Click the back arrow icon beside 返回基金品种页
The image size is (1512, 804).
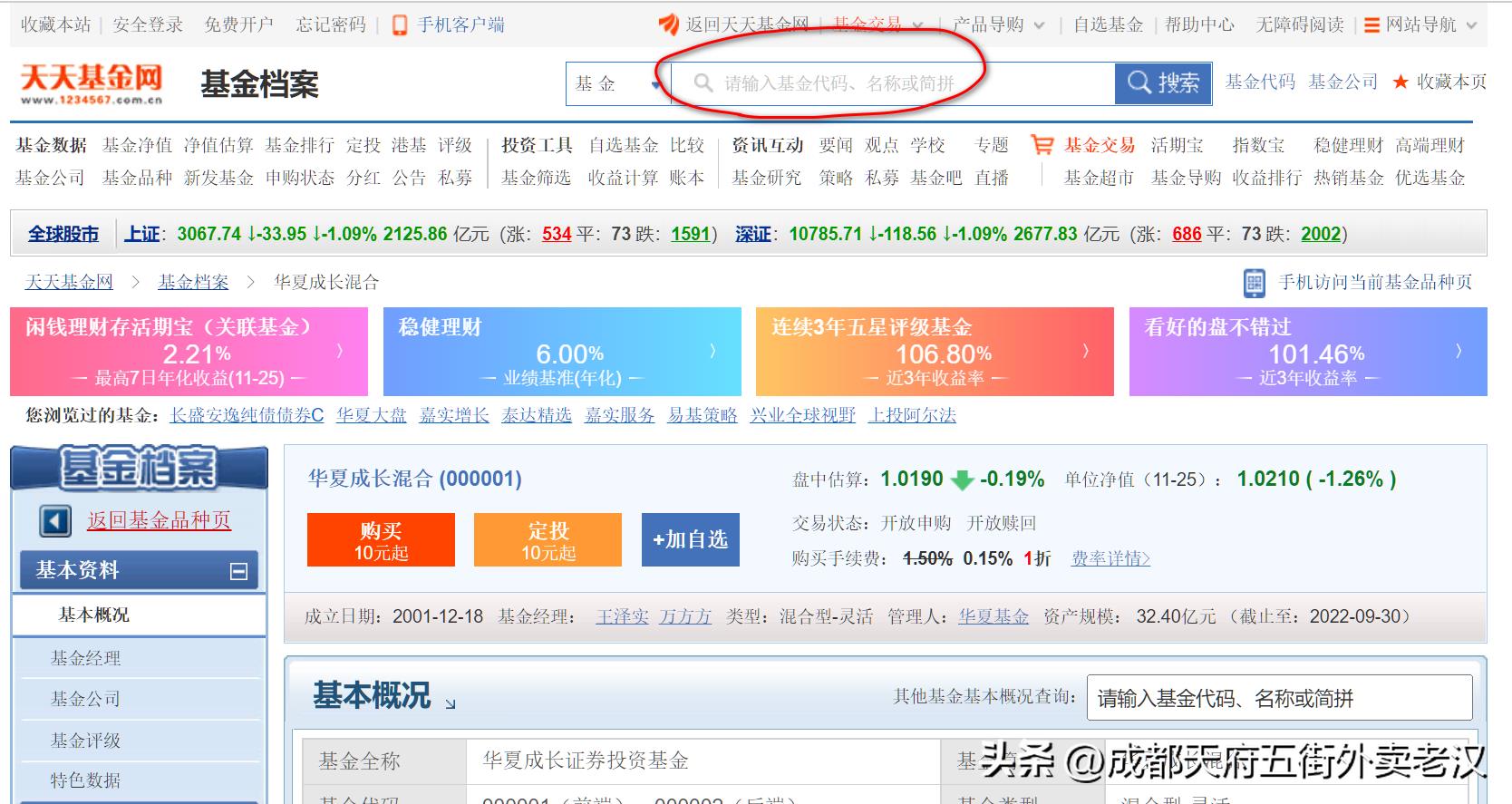click(55, 521)
